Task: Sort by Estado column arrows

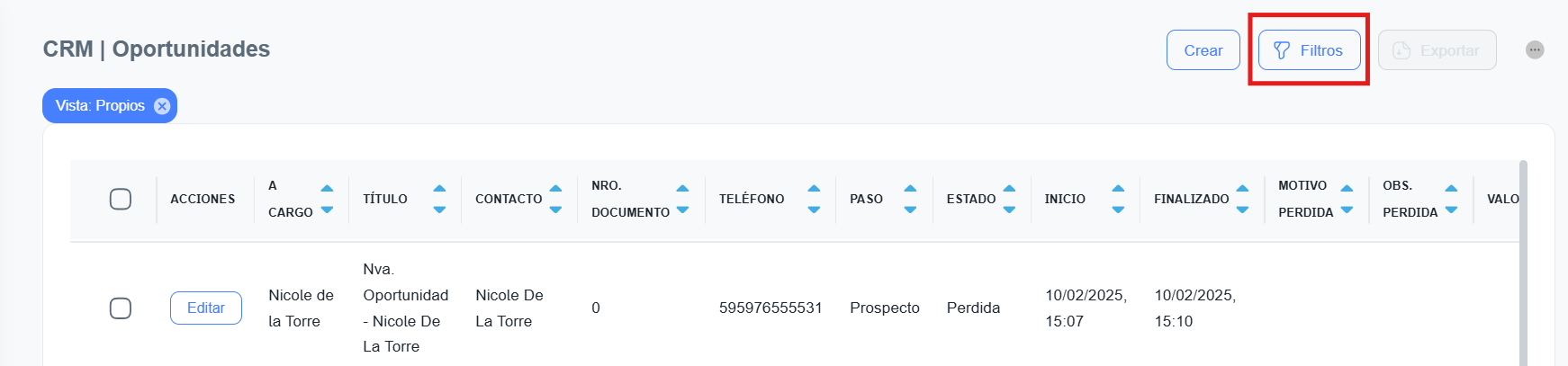Action: coord(1009,199)
